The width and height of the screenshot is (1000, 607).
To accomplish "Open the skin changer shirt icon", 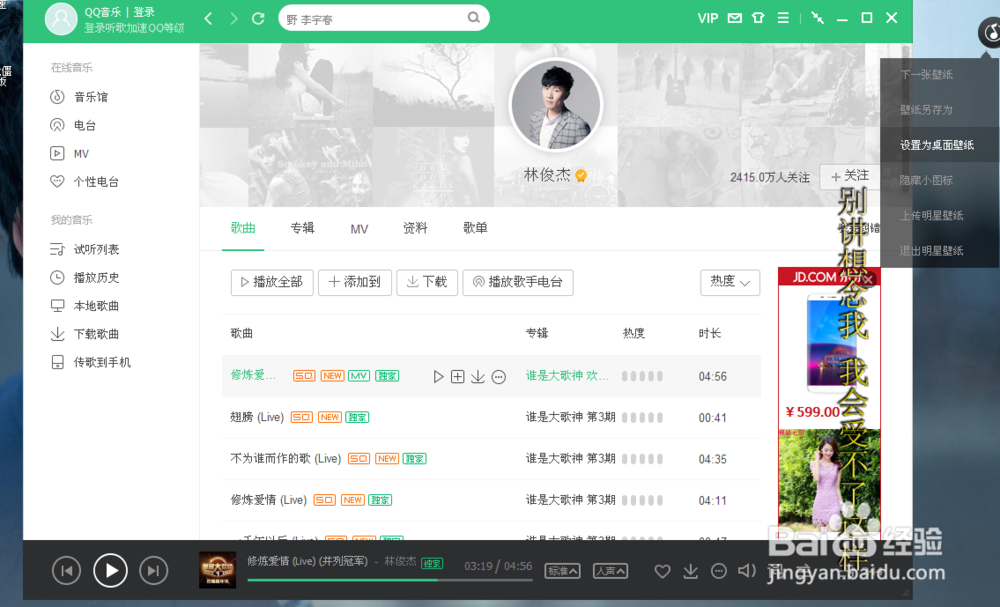I will click(759, 17).
